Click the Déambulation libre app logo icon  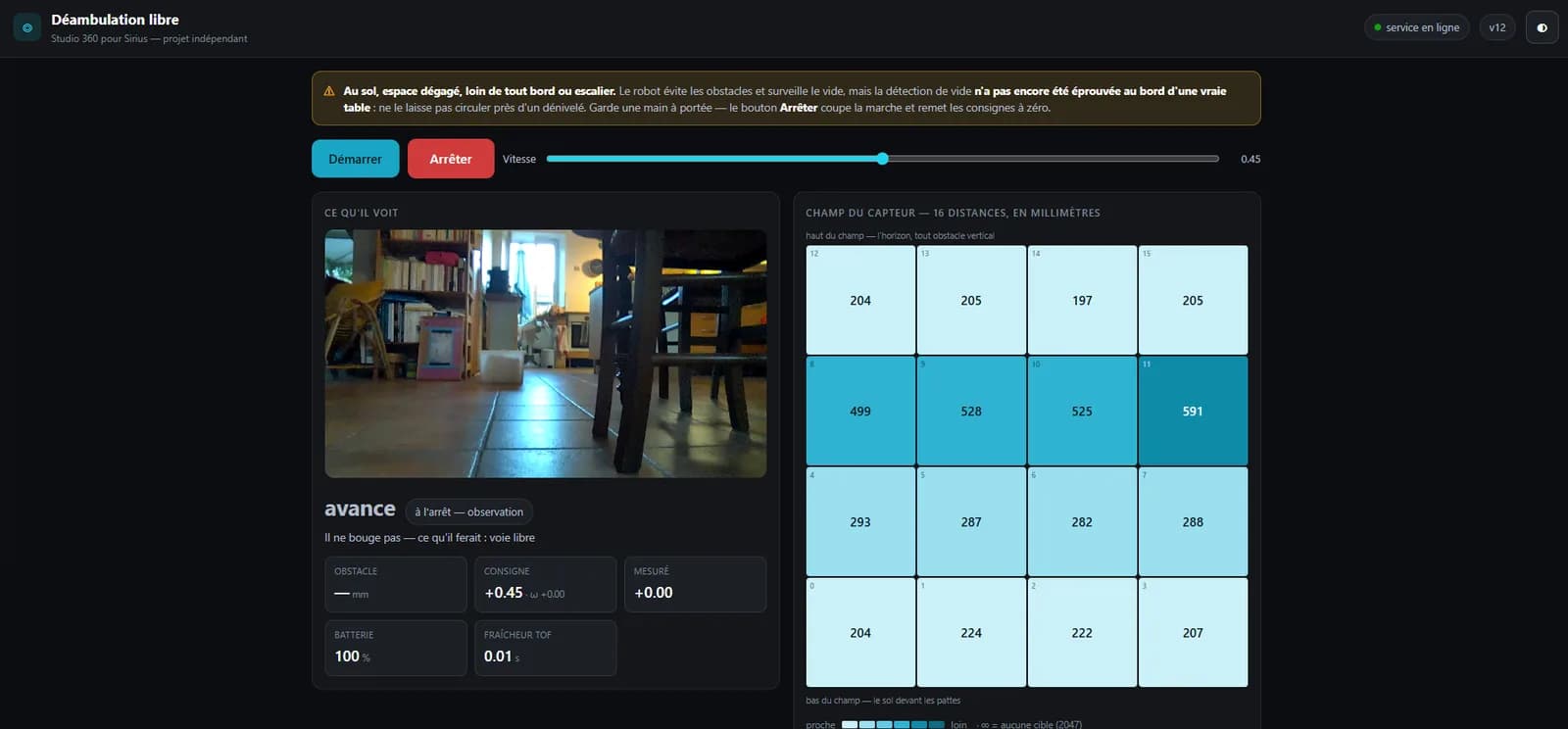(x=27, y=27)
